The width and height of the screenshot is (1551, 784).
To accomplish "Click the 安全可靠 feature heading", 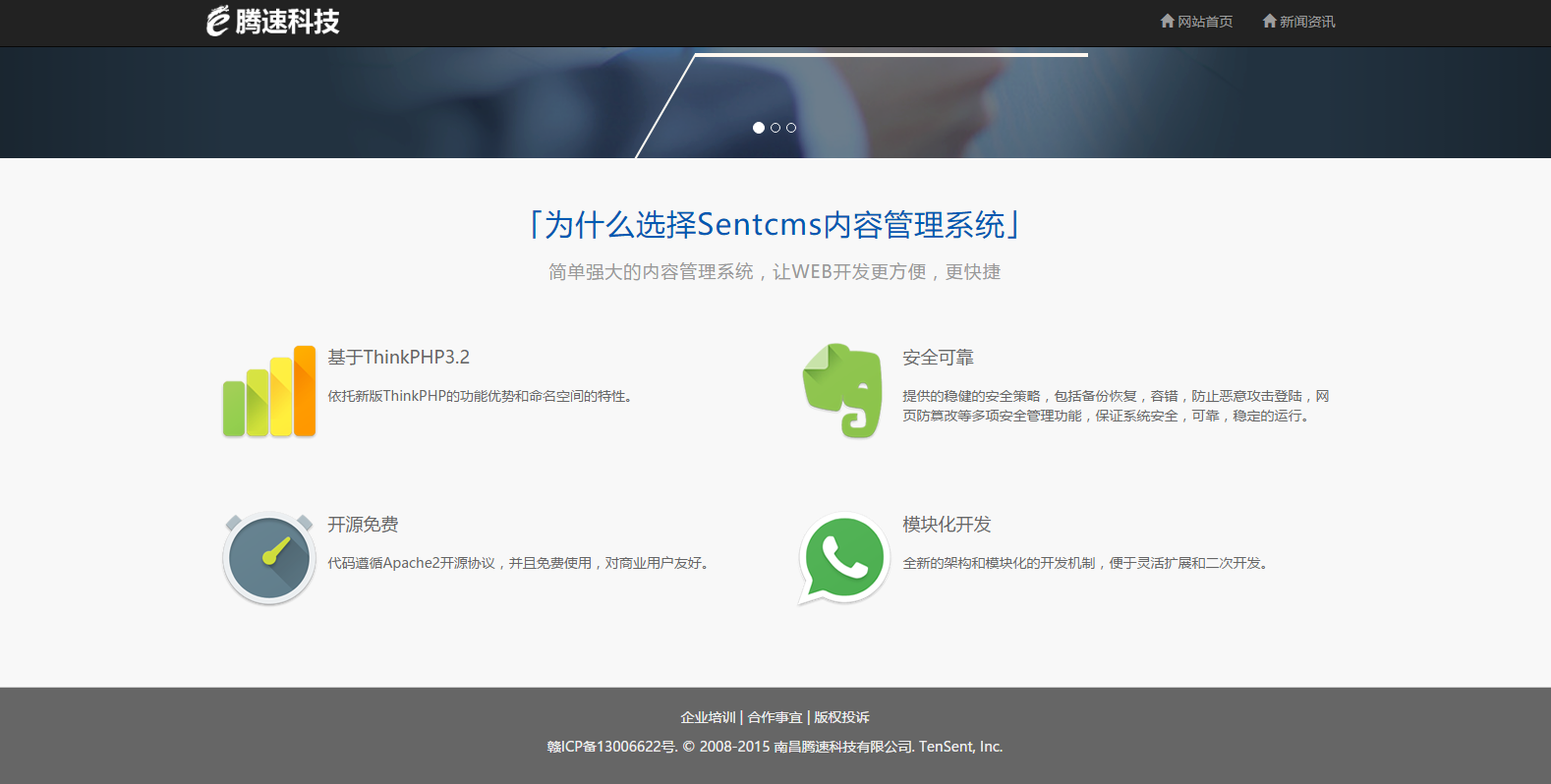I will (938, 358).
